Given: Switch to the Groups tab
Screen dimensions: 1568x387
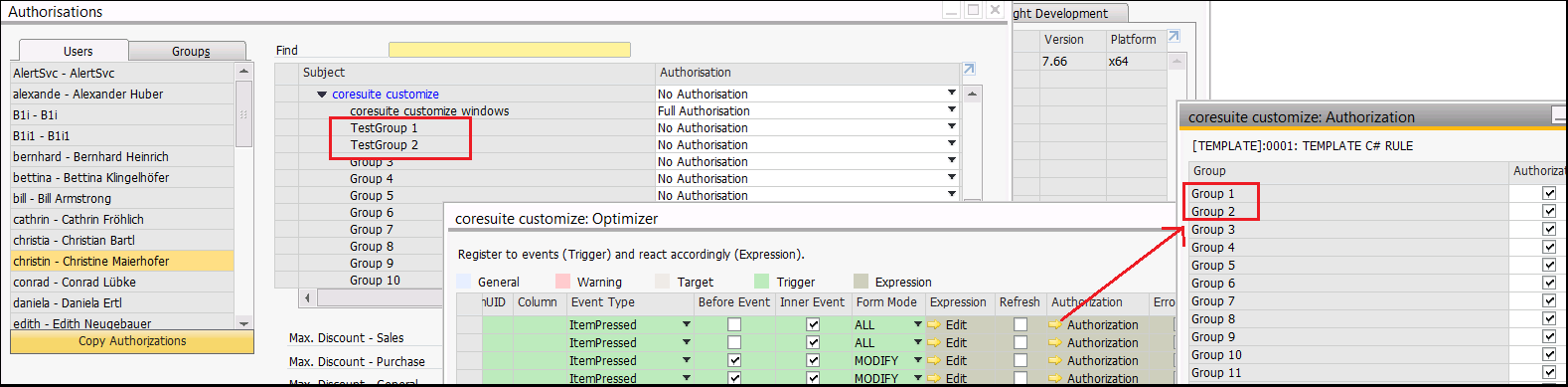Looking at the screenshot, I should click(x=190, y=52).
